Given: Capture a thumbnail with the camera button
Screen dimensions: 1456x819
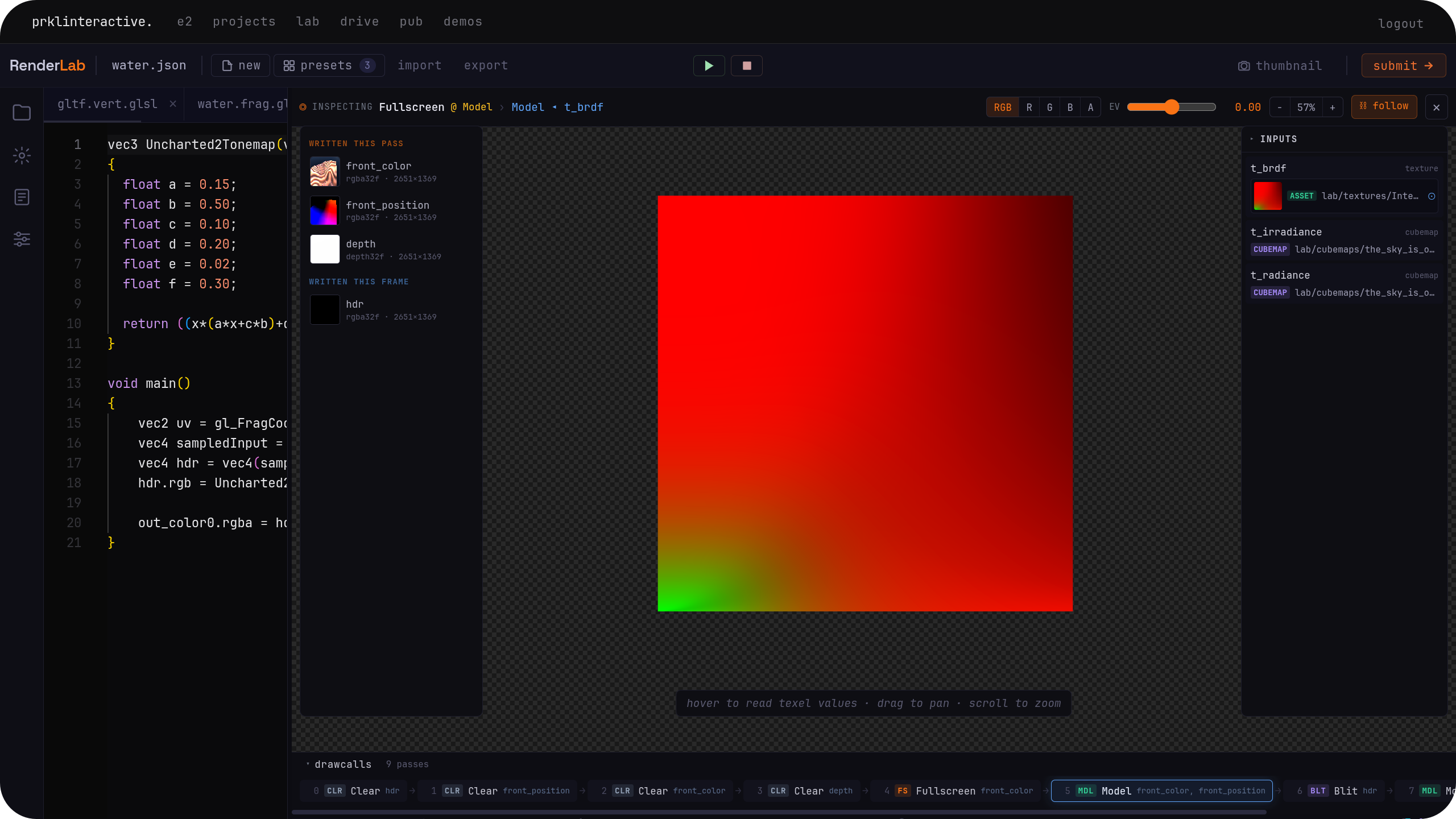Looking at the screenshot, I should pos(1280,66).
